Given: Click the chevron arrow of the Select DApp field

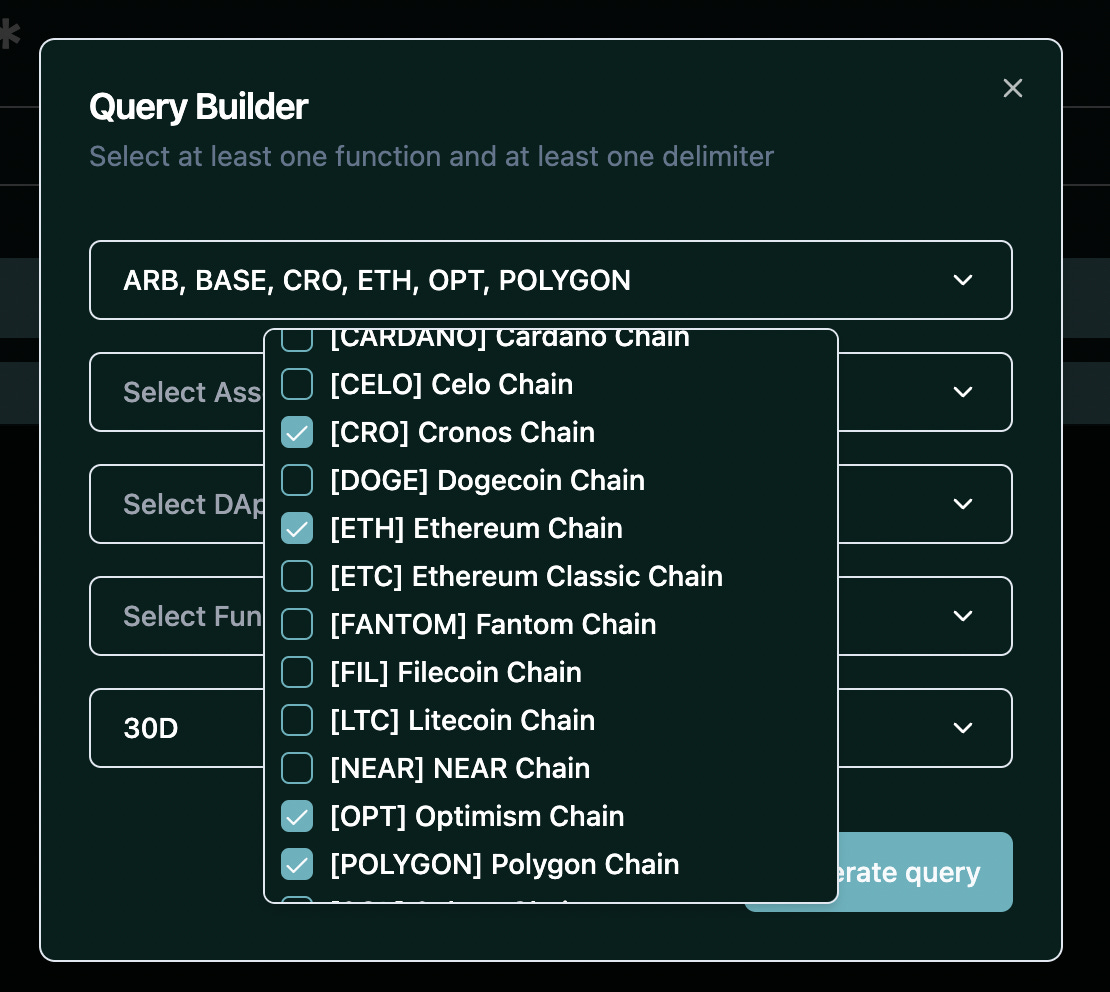Looking at the screenshot, I should [963, 503].
